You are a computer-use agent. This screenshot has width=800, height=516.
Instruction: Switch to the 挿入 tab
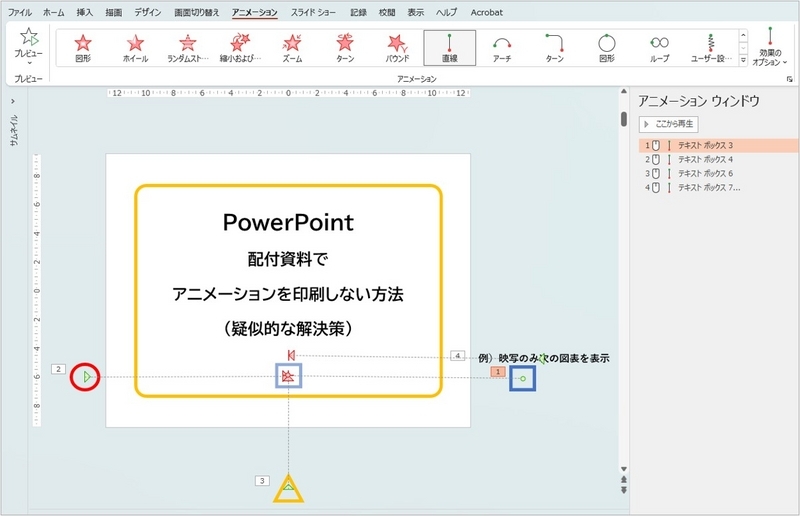85,12
